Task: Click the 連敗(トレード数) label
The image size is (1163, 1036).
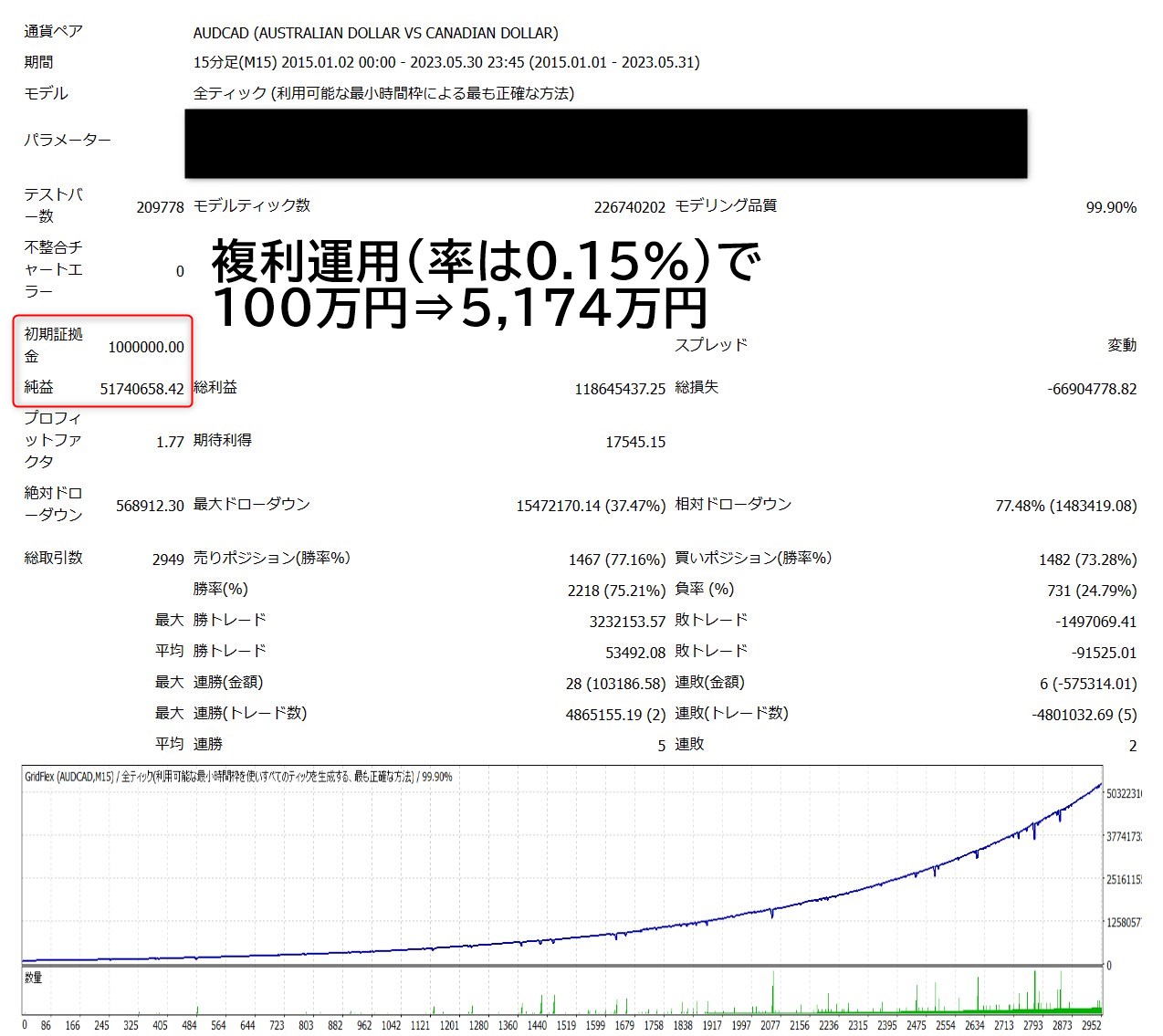Action: click(731, 713)
